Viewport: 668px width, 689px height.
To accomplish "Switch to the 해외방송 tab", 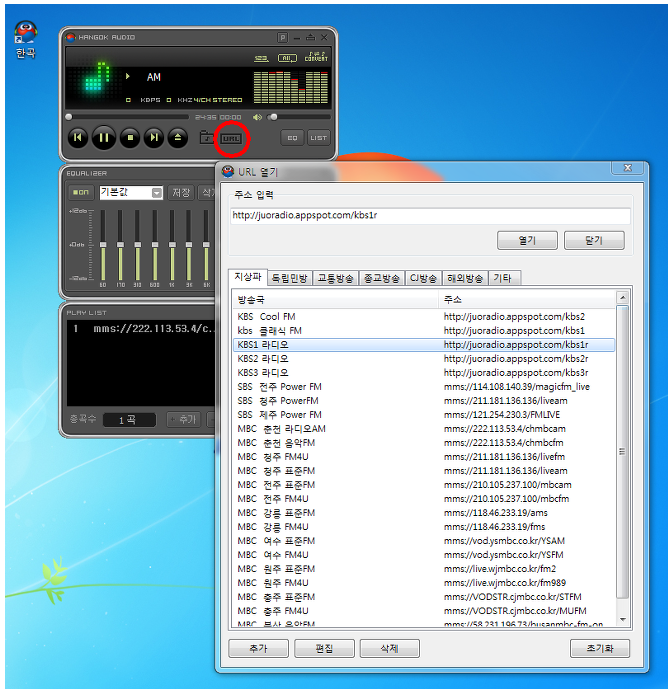I will click(x=465, y=278).
